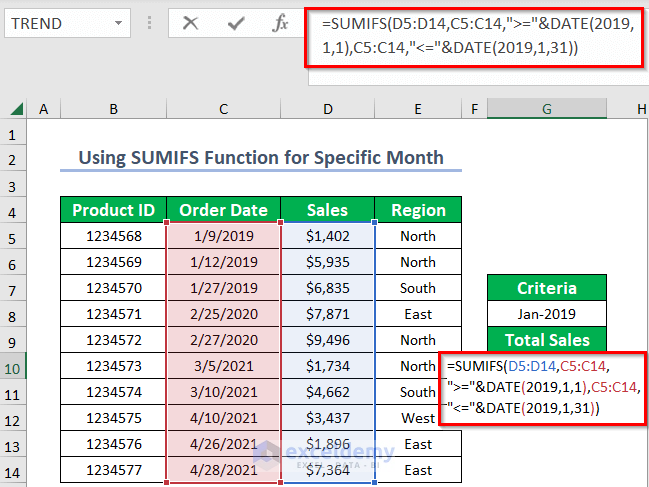This screenshot has height=487, width=649.
Task: Click the Enter checkmark formula icon
Action: pos(236,23)
